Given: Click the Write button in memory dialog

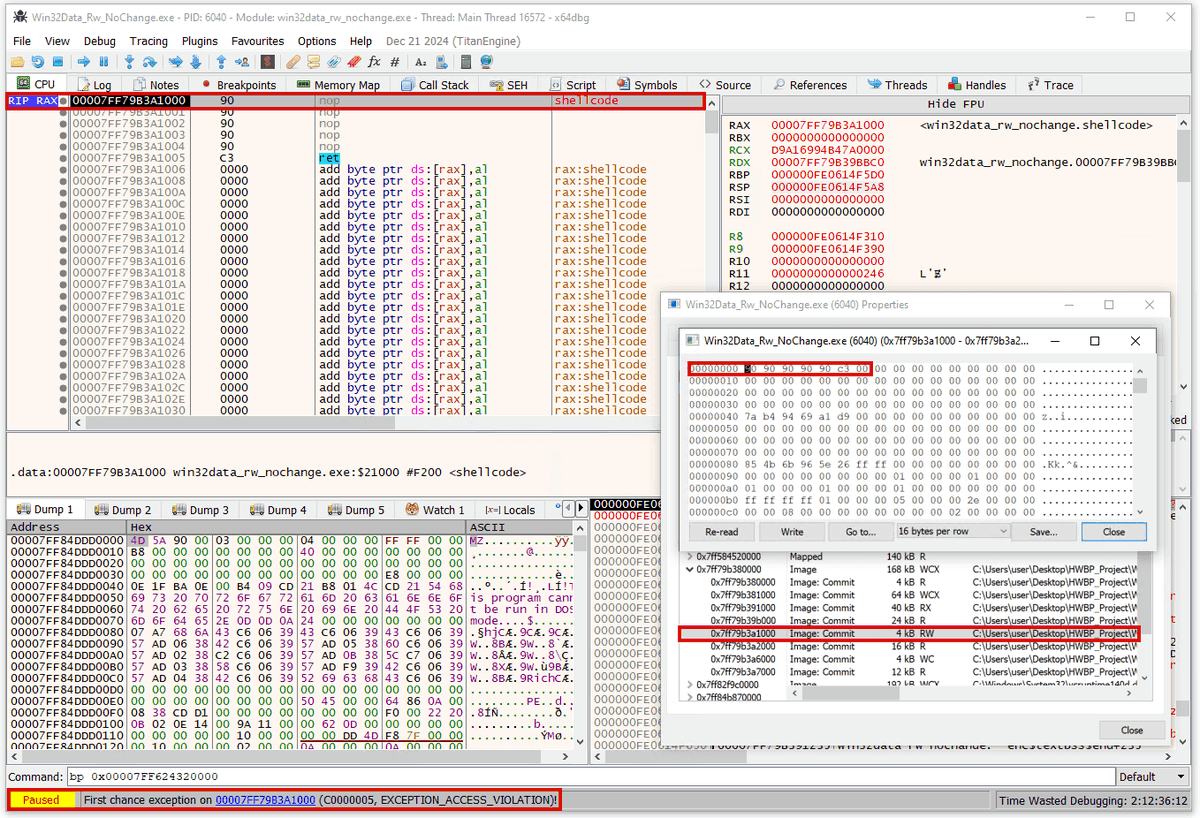Looking at the screenshot, I should (791, 531).
